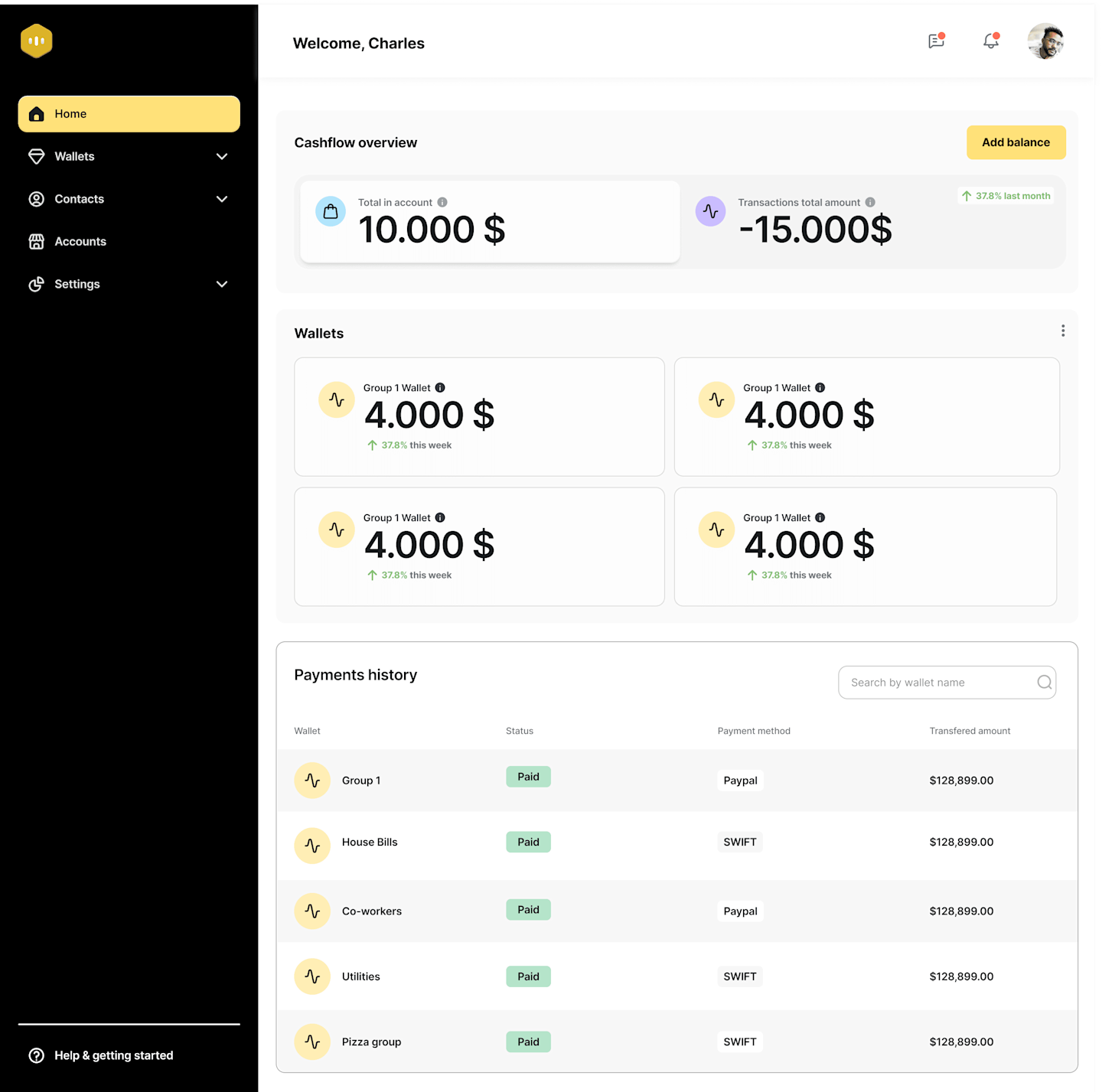
Task: Click info icon on top-left Group 1 Wallet
Action: click(x=440, y=388)
